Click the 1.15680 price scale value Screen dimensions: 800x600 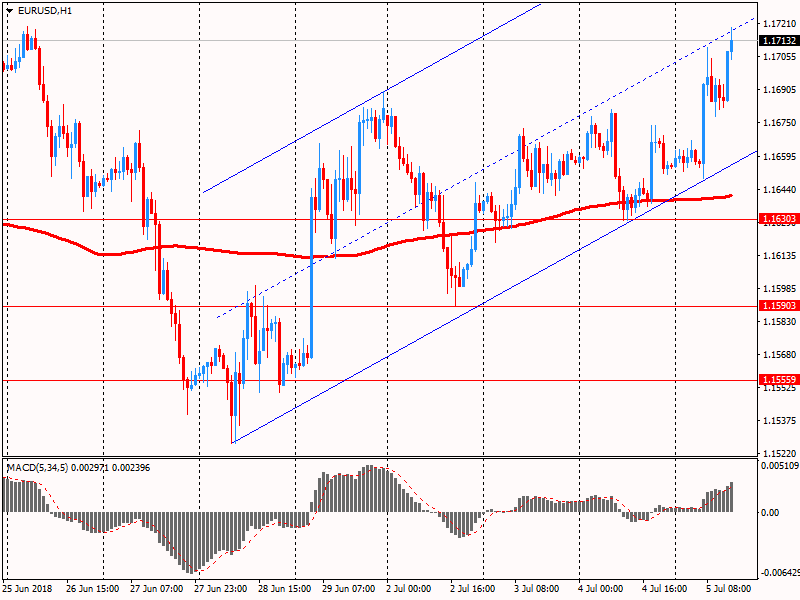[780, 355]
